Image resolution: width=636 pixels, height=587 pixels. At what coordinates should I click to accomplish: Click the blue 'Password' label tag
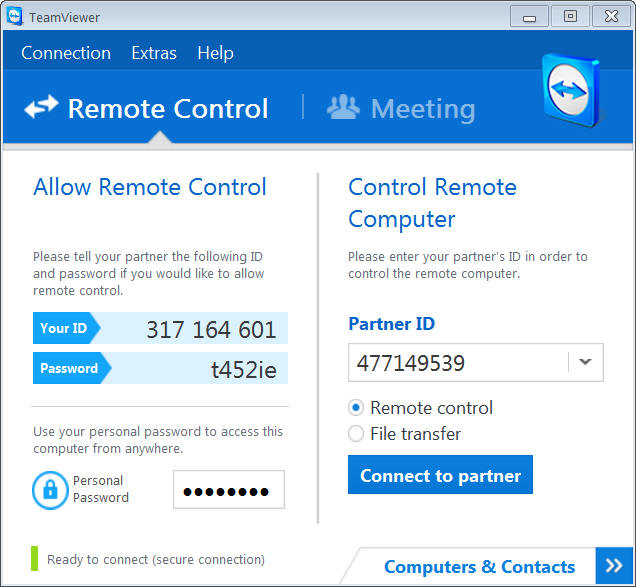(x=72, y=368)
